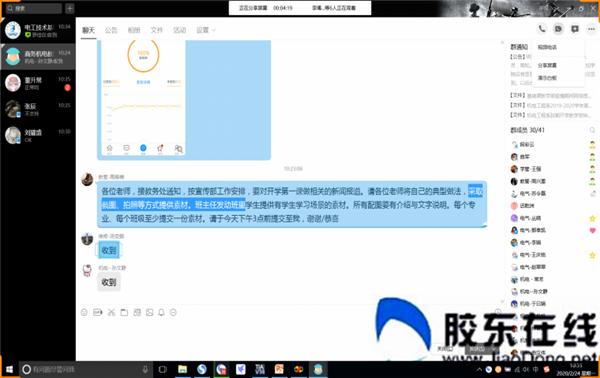Click the picture icon to send an image
This screenshot has height=378, width=600.
[150, 313]
